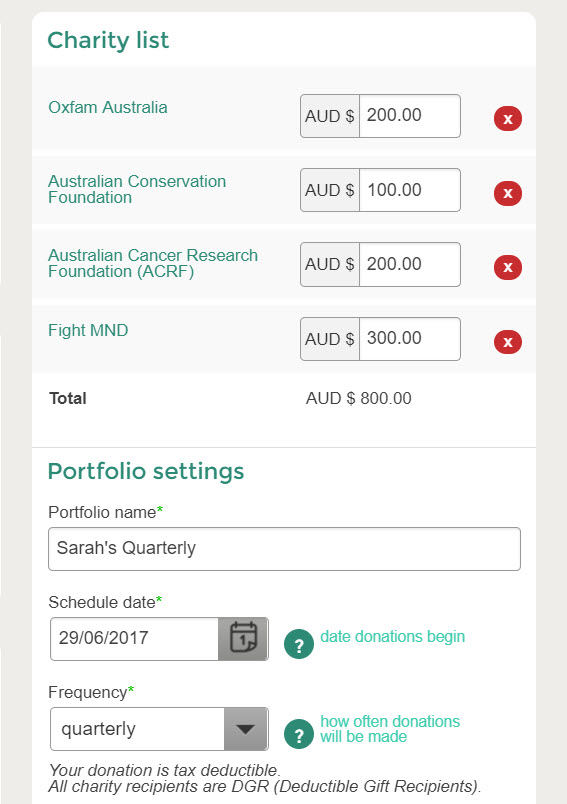Click the Schedule date input 29/06/2017
567x804 pixels.
point(135,639)
